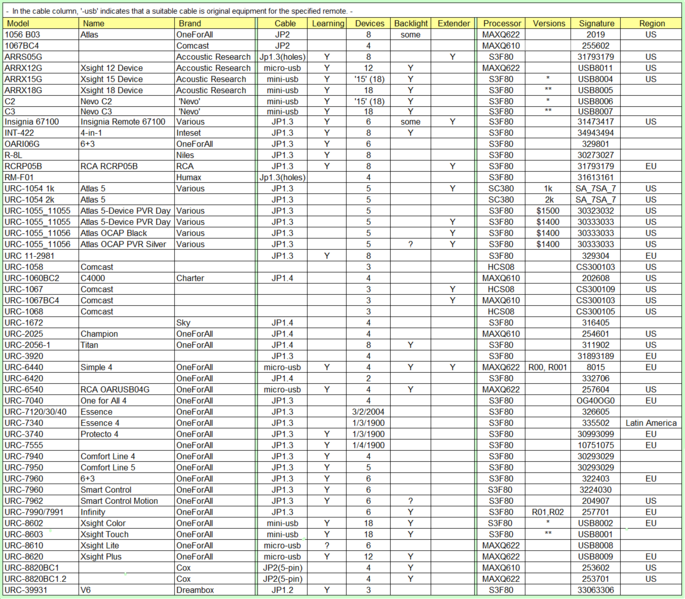The image size is (685, 599).
Task: Click the 1056 B03 model cell
Action: [23, 33]
